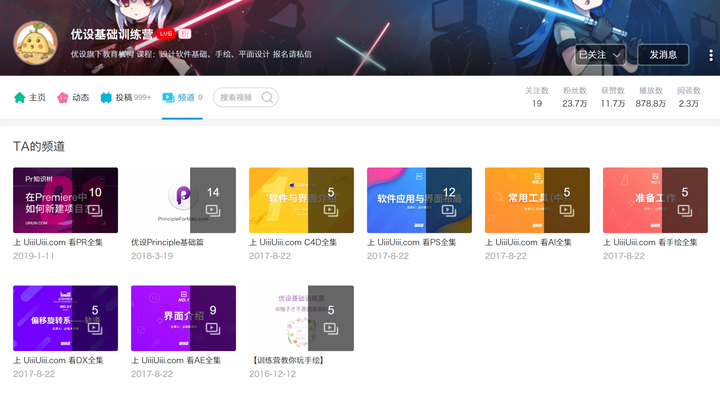The width and height of the screenshot is (720, 395).
Task: Click the 获赞数 11.7万 stat
Action: (613, 97)
